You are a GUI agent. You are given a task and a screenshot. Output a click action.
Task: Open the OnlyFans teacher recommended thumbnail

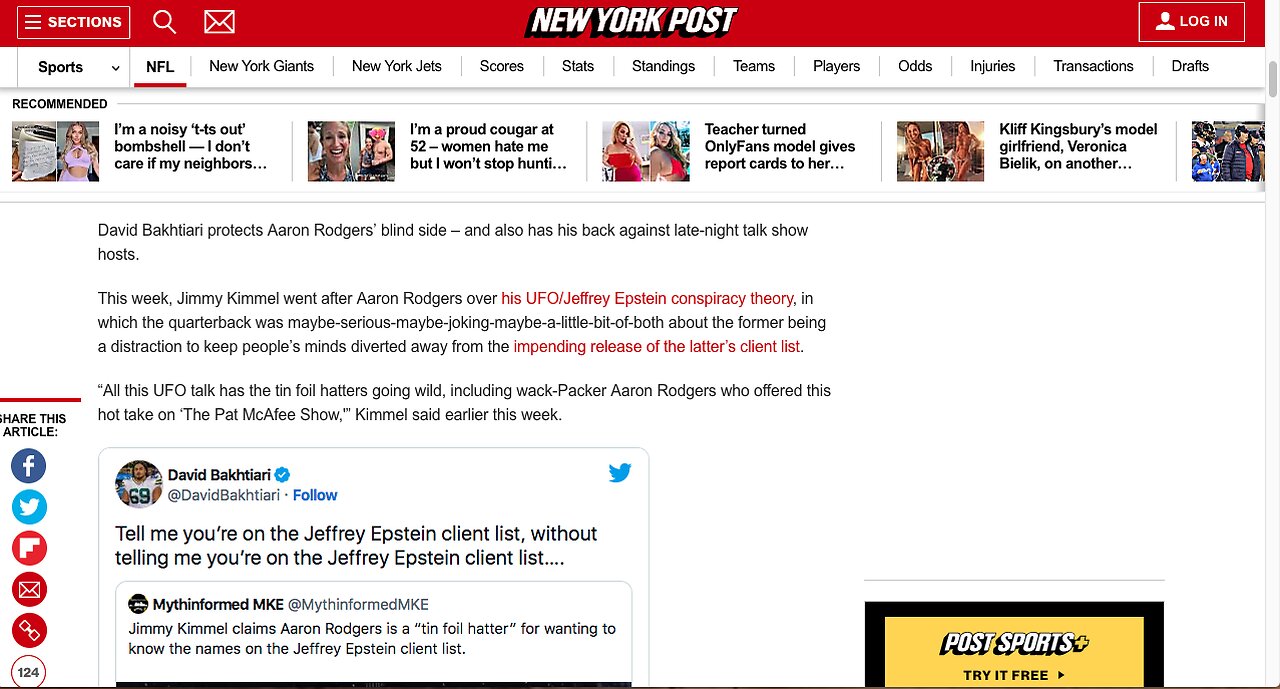coord(646,151)
